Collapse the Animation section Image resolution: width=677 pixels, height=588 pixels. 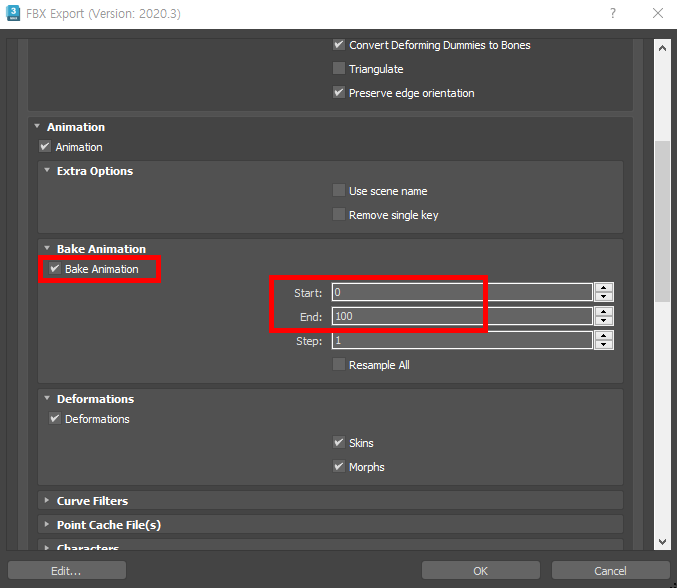pyautogui.click(x=37, y=126)
